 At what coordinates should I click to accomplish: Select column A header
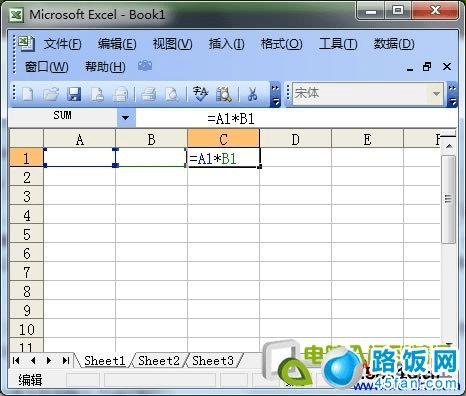[79, 139]
